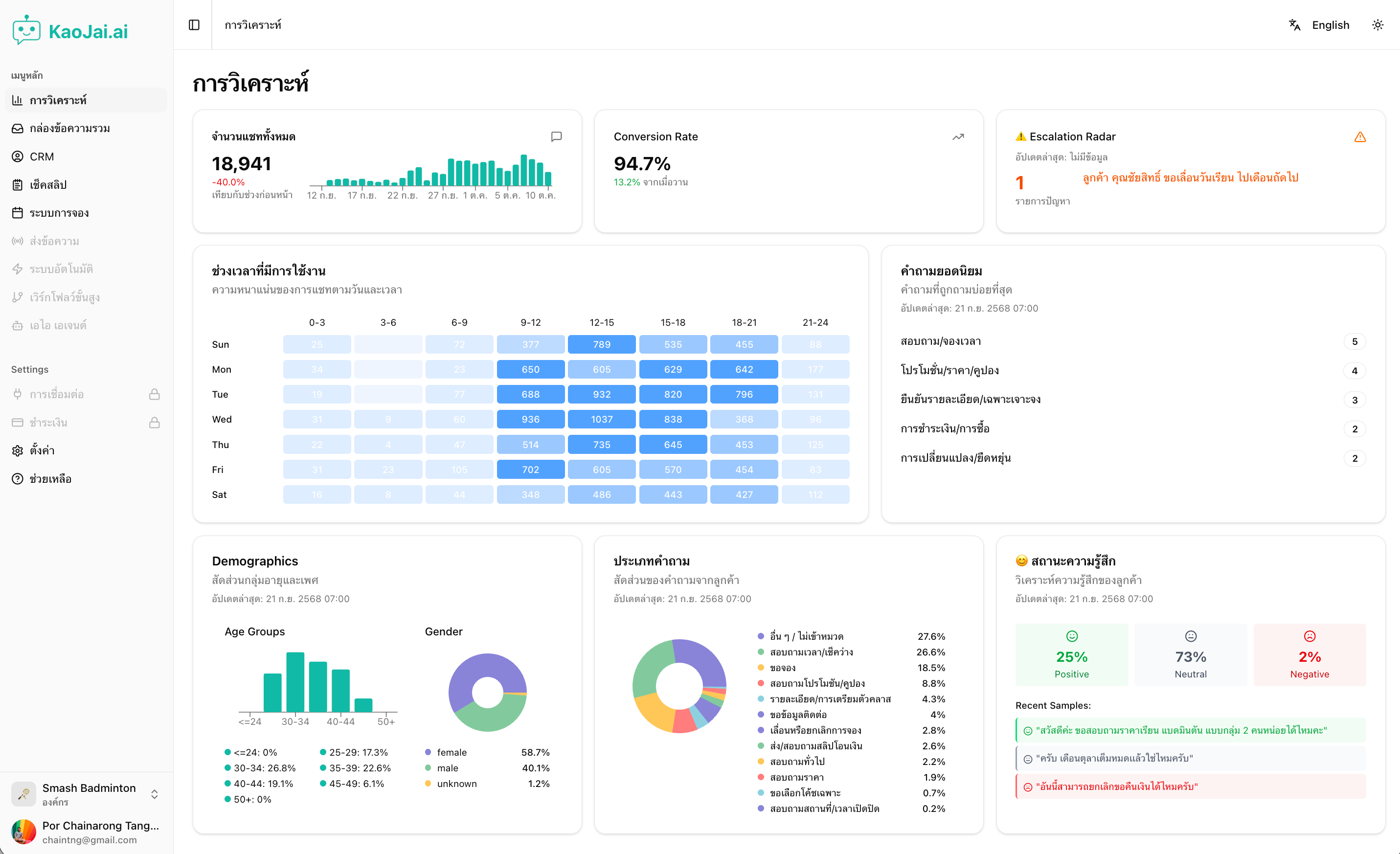The width and height of the screenshot is (1400, 854).
Task: Click Wed 12-15 heatmap cell 1037
Action: point(601,419)
